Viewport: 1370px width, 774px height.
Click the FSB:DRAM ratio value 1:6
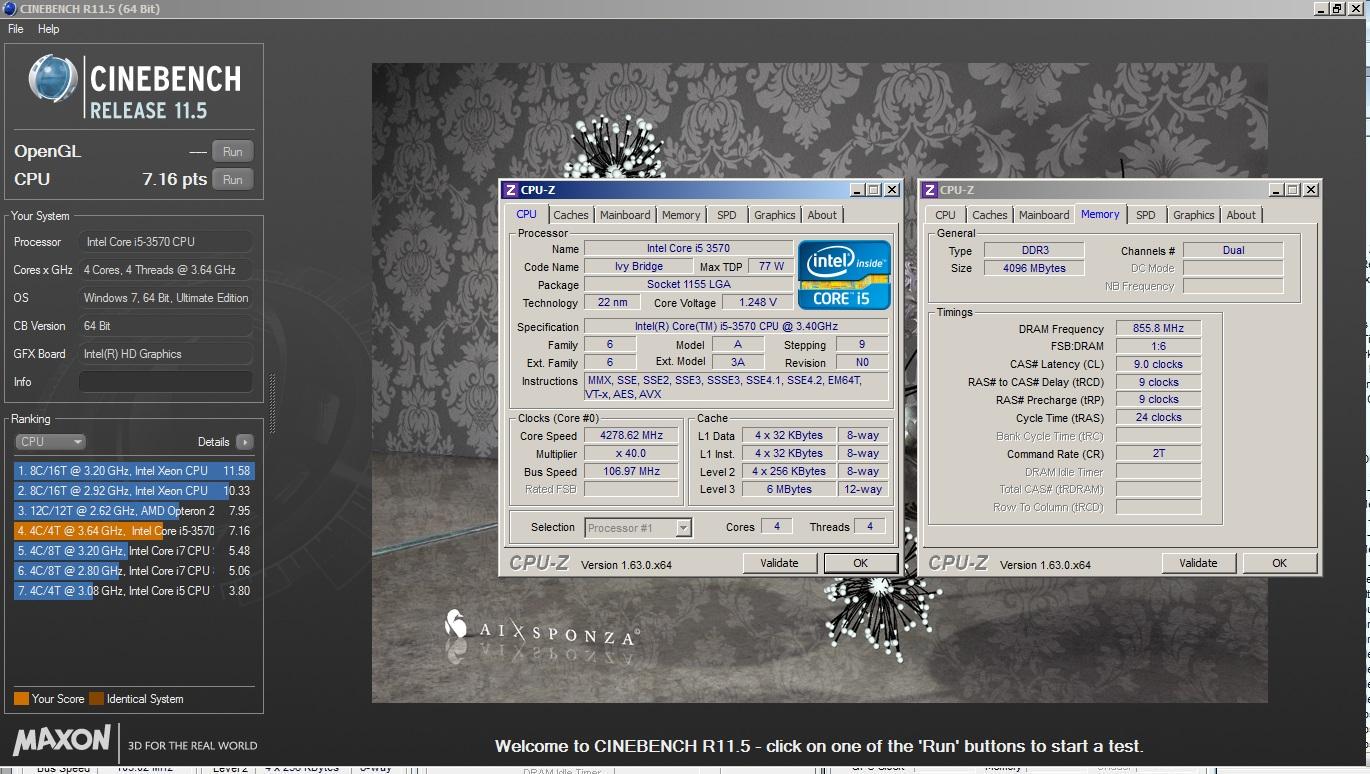[x=1158, y=346]
